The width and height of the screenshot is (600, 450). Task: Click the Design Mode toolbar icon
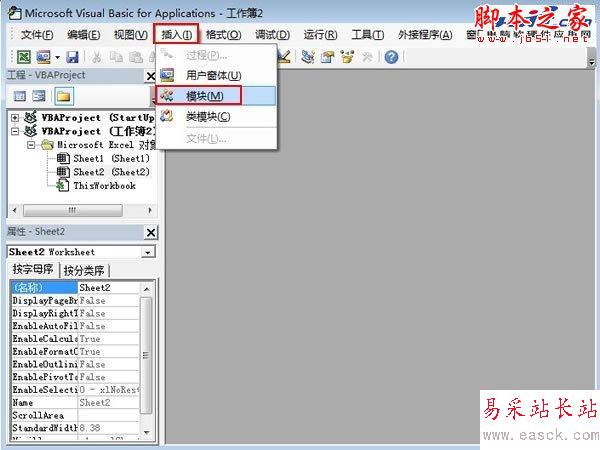click(x=284, y=57)
